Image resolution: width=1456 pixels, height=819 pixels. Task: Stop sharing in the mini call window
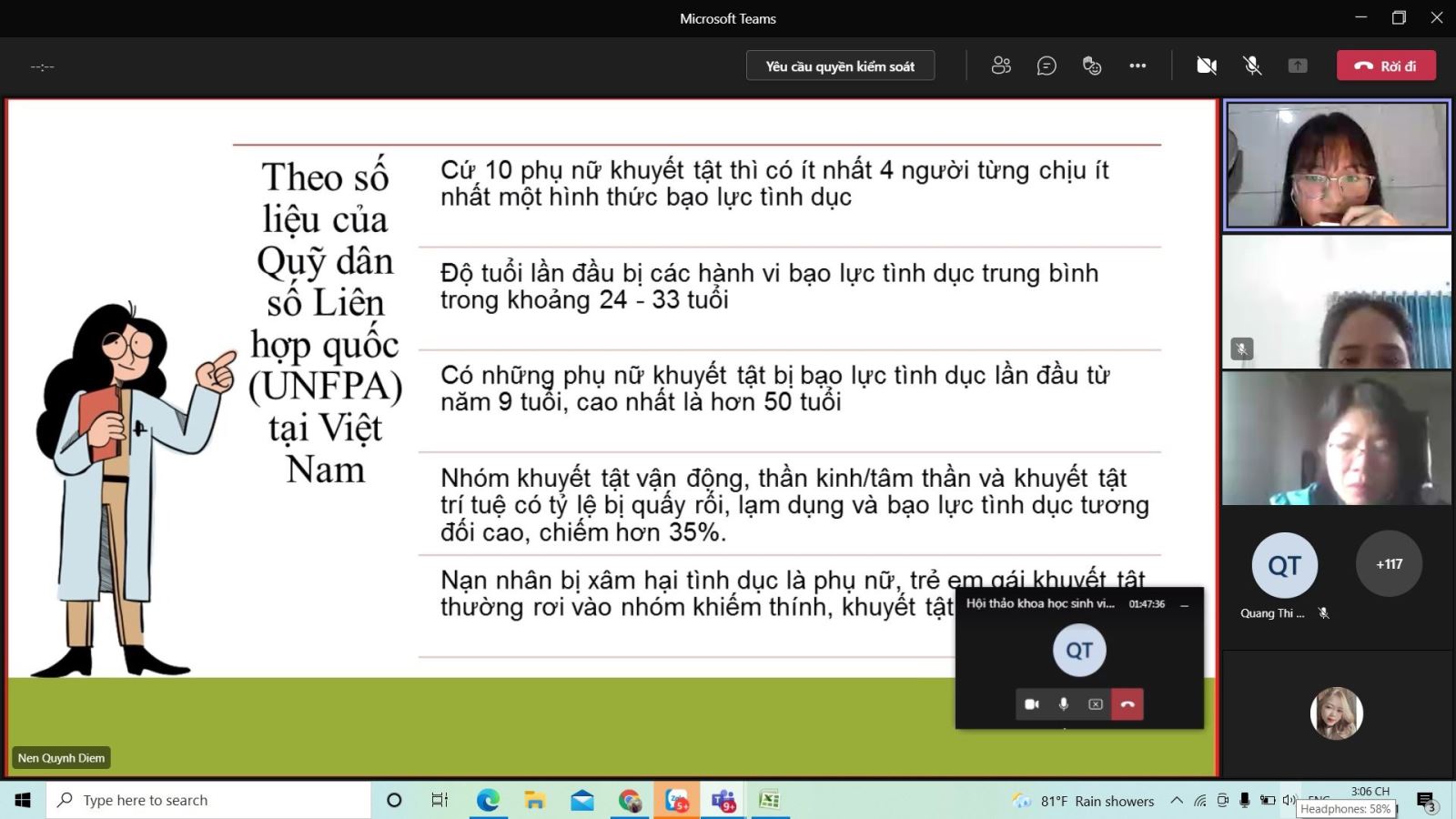1096,704
